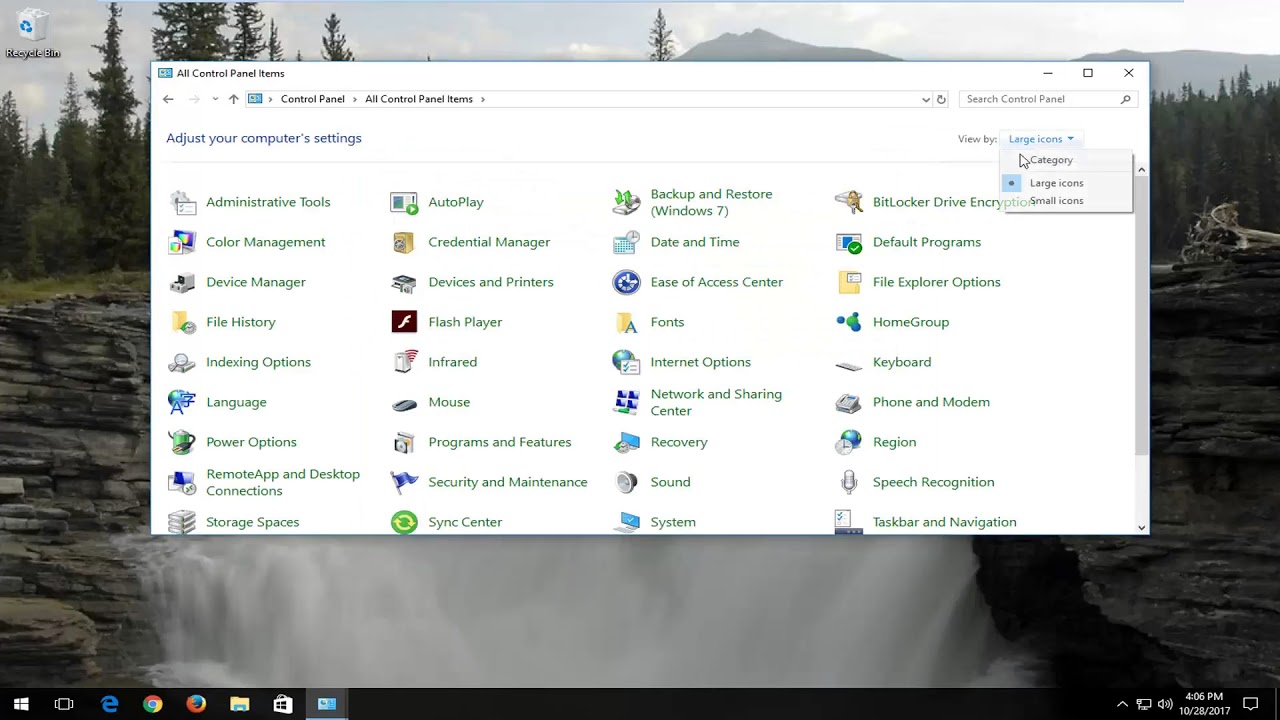Expand the address bar history dropdown

pyautogui.click(x=926, y=99)
